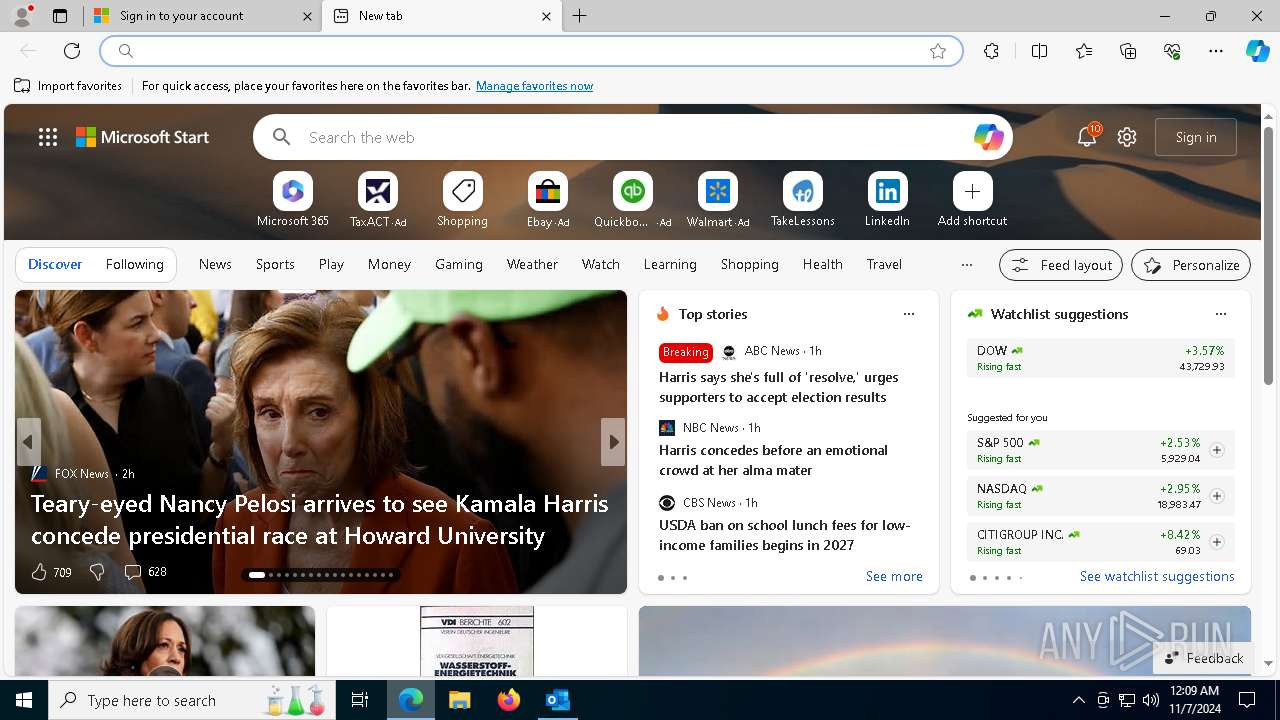Open Feed layout options

click(x=1061, y=265)
